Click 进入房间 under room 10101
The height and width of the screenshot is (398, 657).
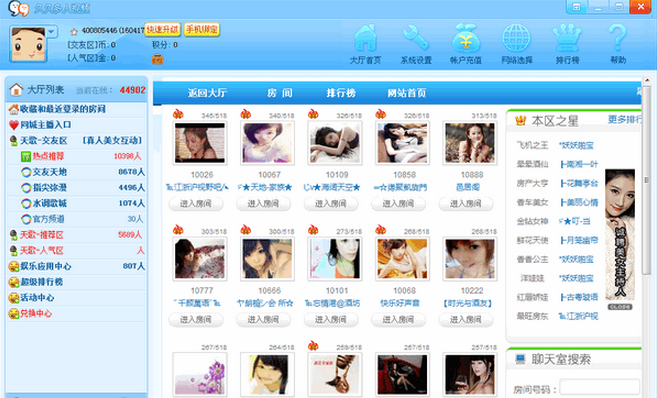coord(331,320)
